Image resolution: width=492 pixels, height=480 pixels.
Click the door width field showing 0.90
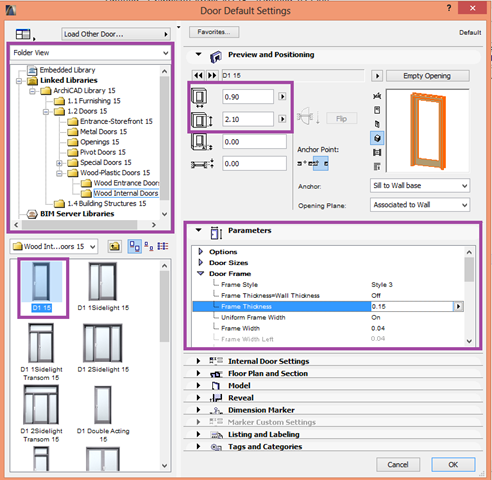[x=248, y=97]
